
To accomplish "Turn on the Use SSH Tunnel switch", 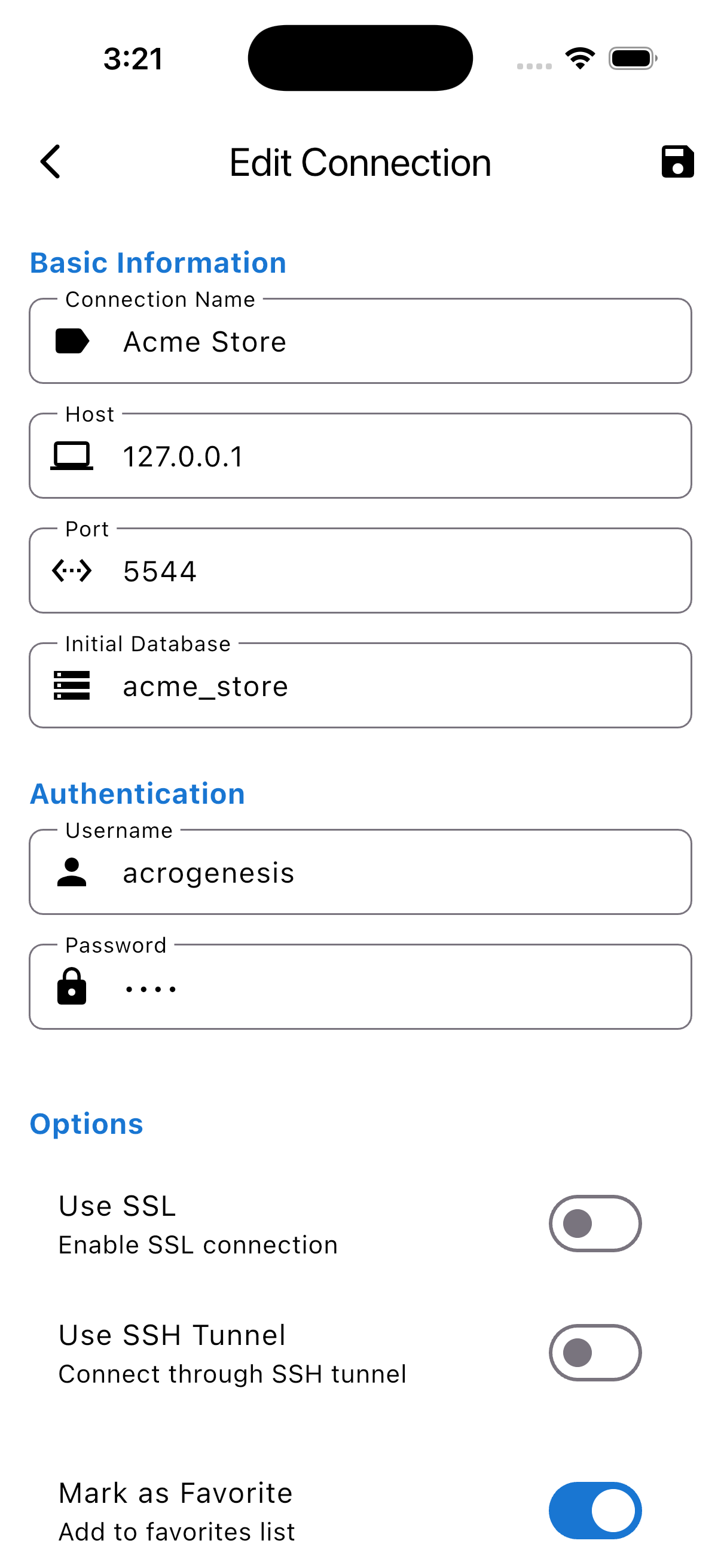I will [x=595, y=1353].
